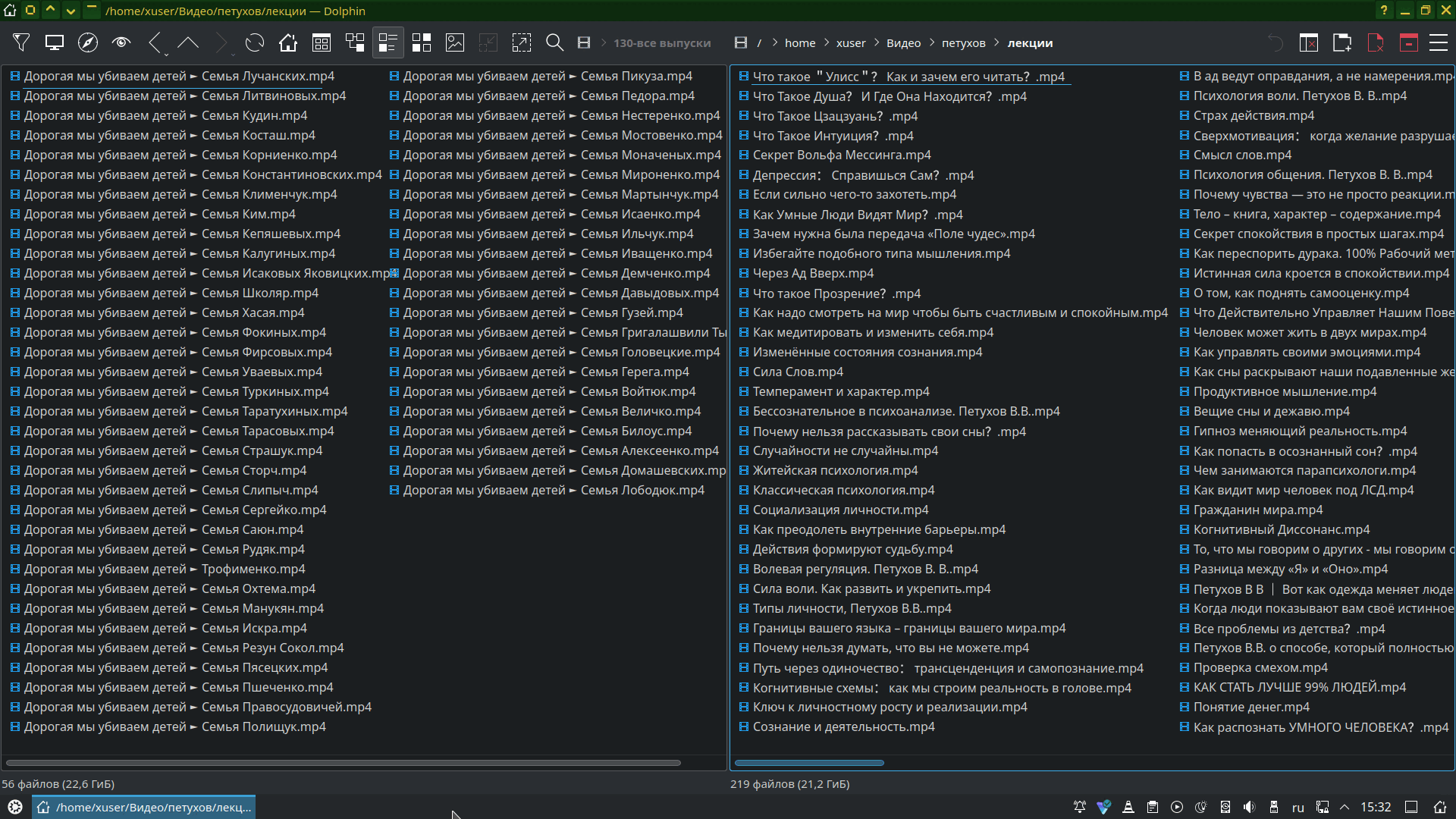
Task: Select file 'Семья Пикуза.mp4'
Action: point(541,76)
